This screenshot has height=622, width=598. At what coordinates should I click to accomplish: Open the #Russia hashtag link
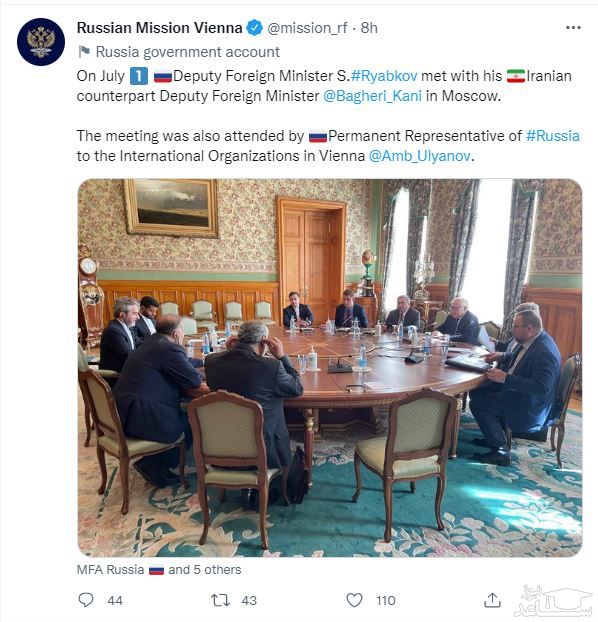coord(552,136)
